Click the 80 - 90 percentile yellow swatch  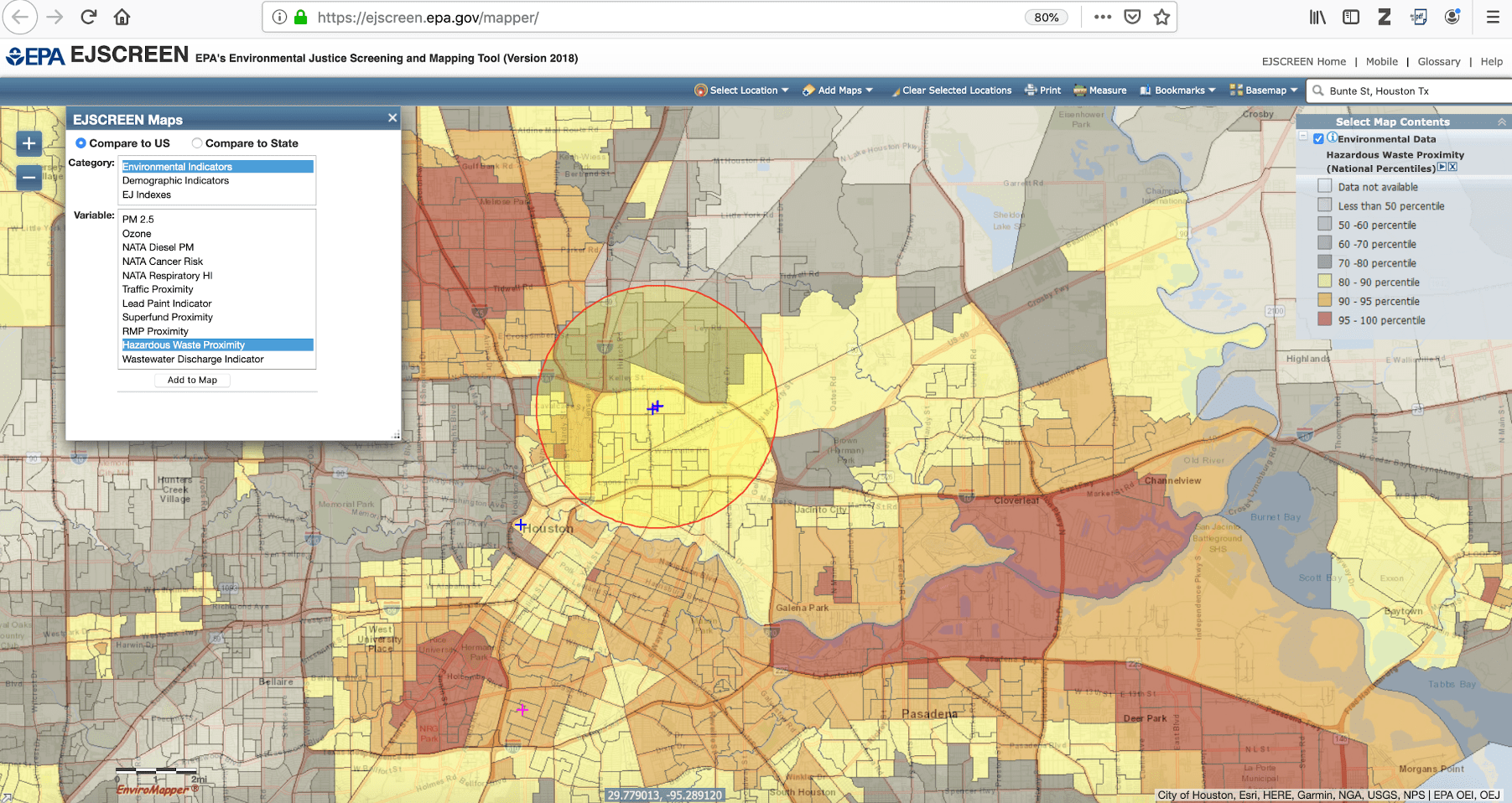[x=1324, y=281]
